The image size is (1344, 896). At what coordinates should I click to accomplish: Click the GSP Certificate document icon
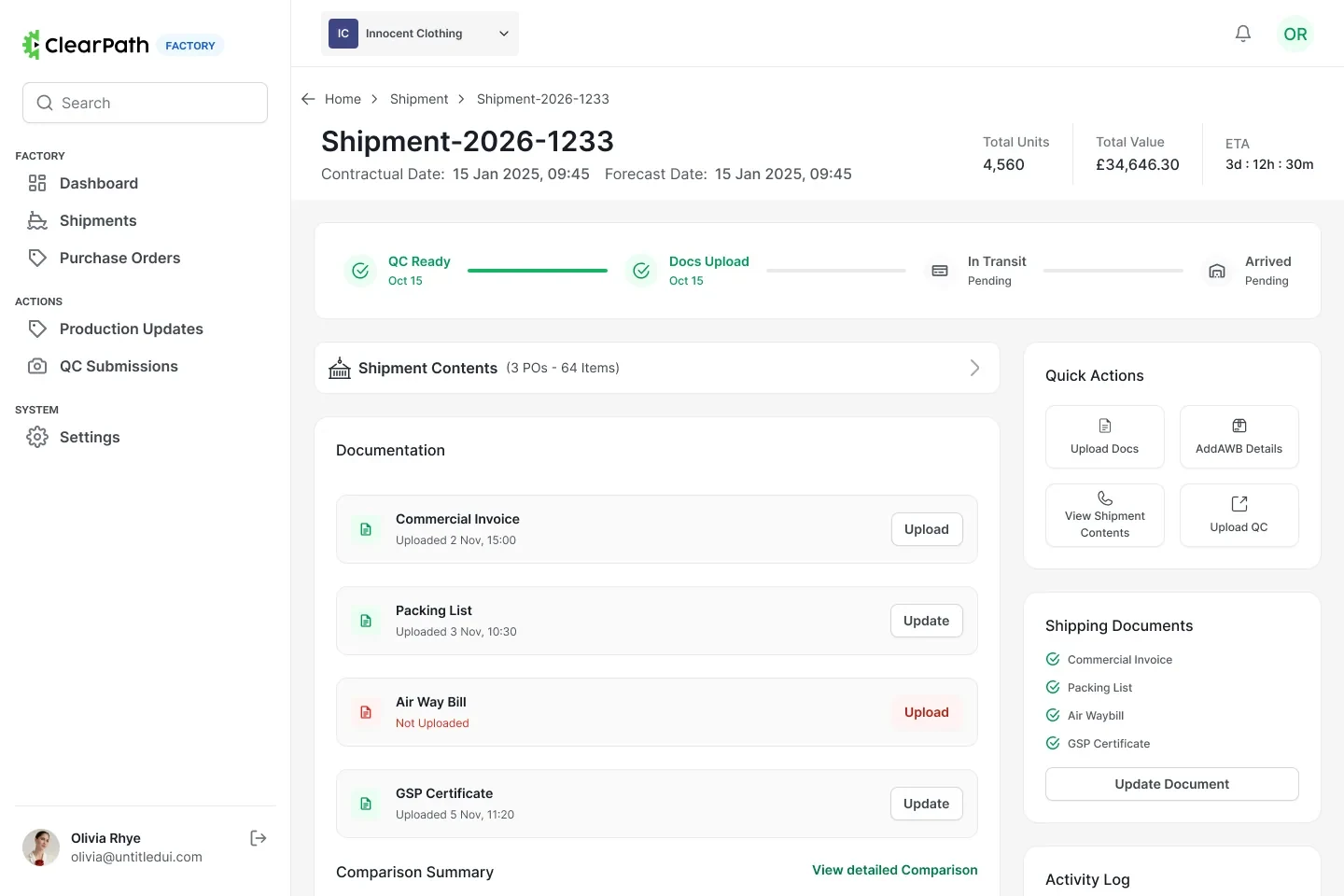366,804
